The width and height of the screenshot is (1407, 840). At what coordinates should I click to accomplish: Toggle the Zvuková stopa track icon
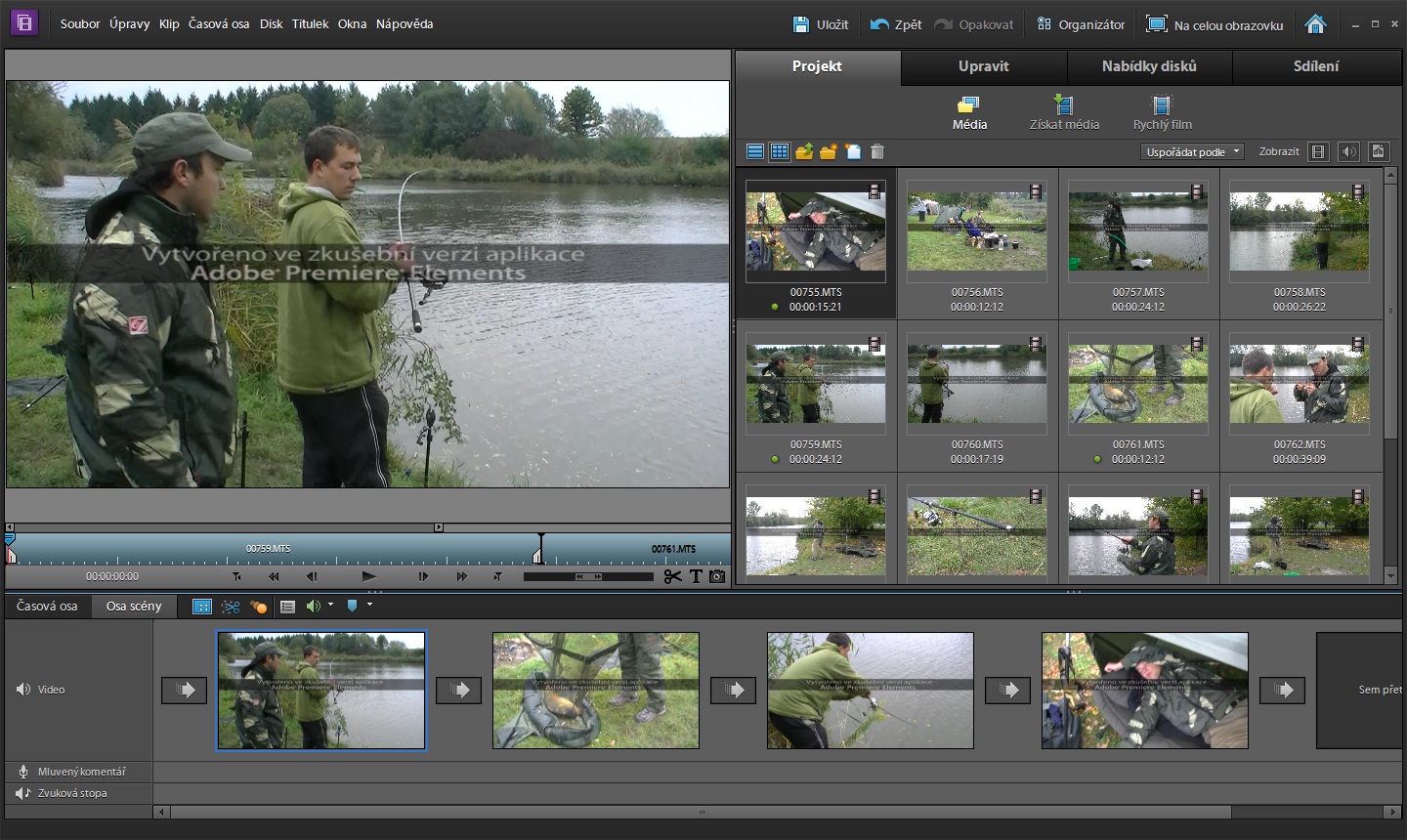coord(23,793)
